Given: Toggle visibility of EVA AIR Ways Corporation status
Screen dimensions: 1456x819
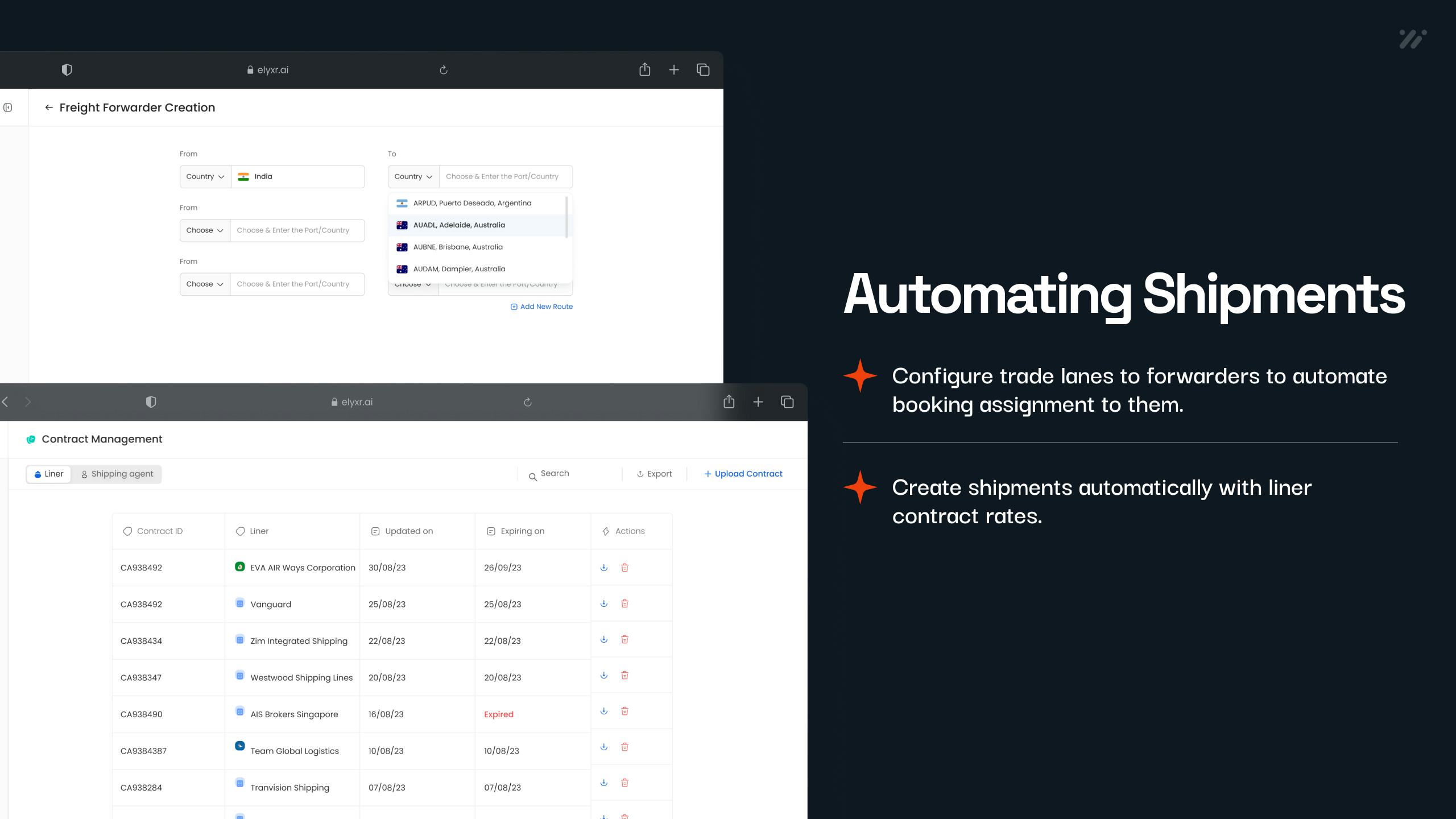Looking at the screenshot, I should [239, 566].
